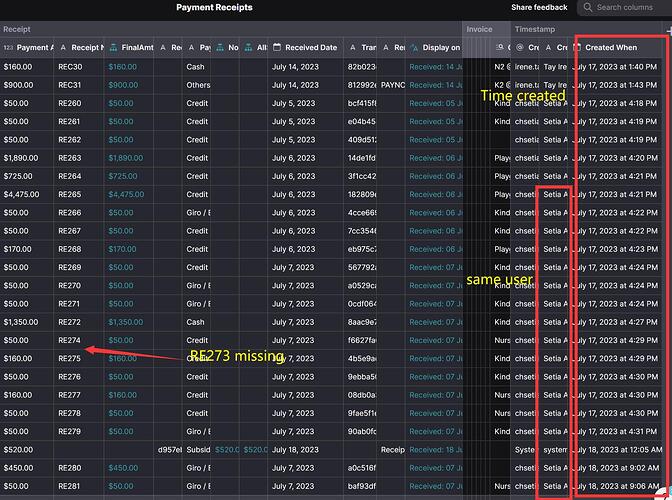The image size is (672, 500).
Task: Select the Timestamp column group header
Action: tap(535, 29)
